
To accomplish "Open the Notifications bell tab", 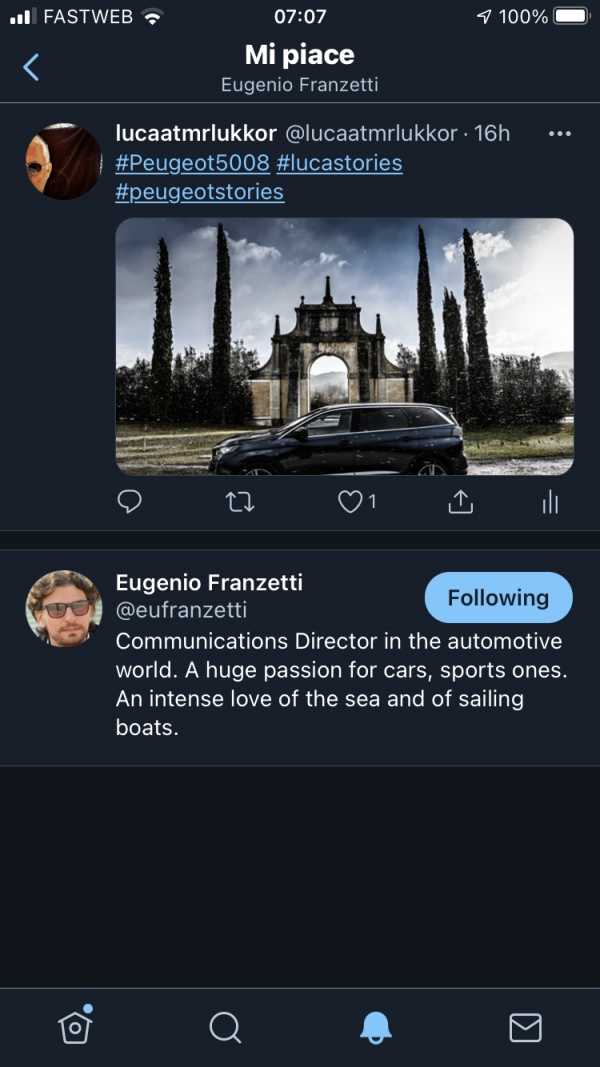I will 376,1027.
